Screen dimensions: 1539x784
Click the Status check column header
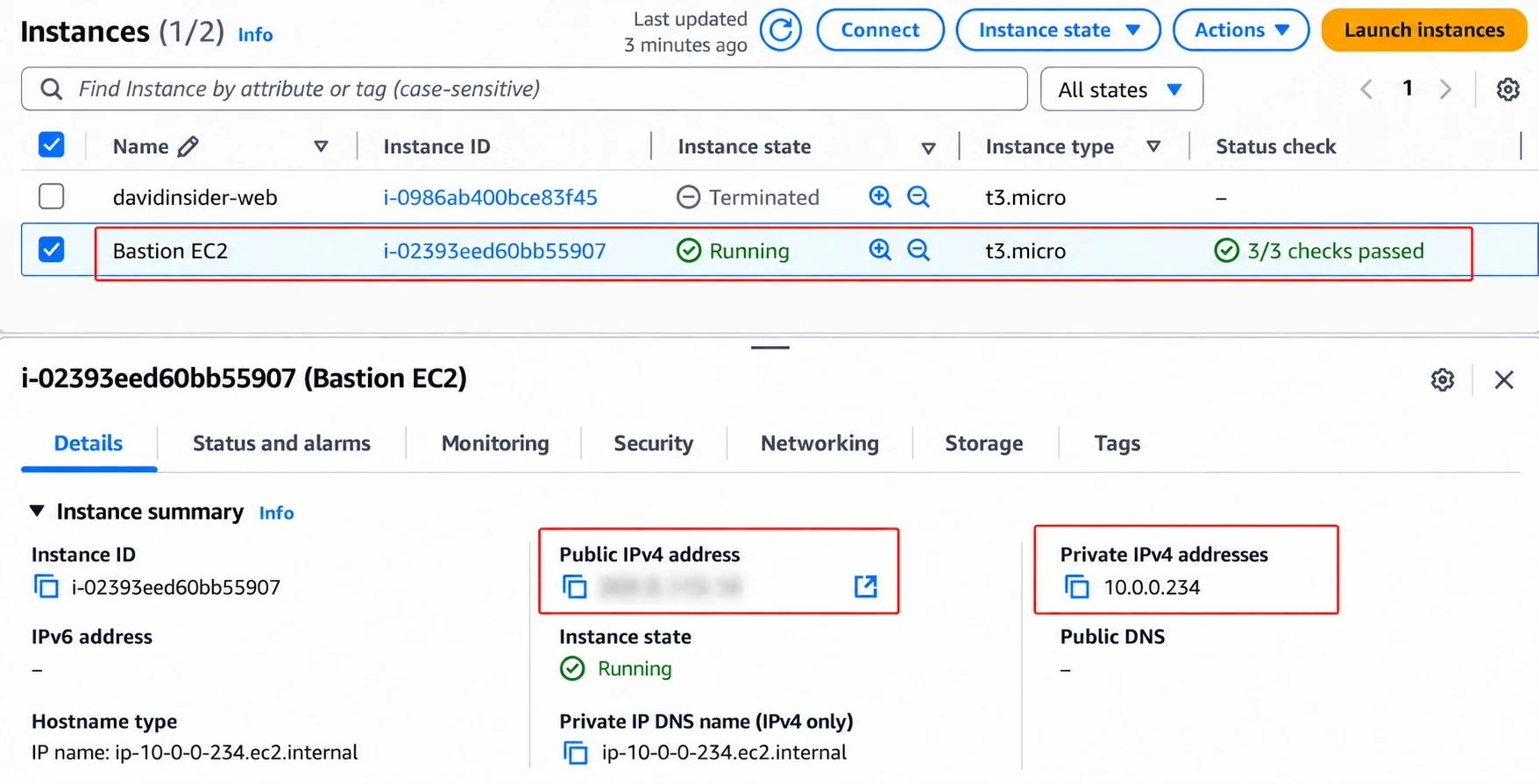(x=1275, y=146)
